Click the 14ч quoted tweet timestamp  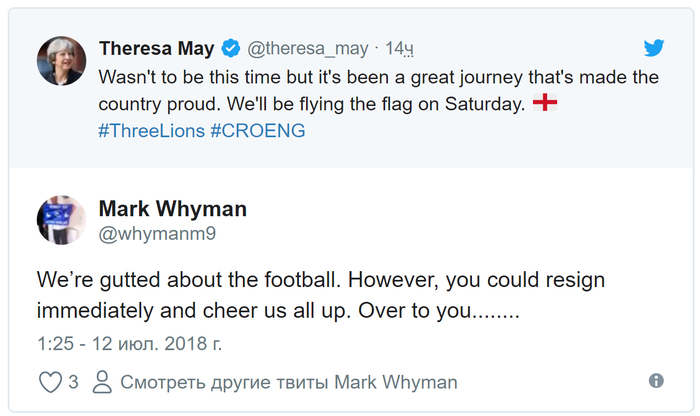coord(400,48)
